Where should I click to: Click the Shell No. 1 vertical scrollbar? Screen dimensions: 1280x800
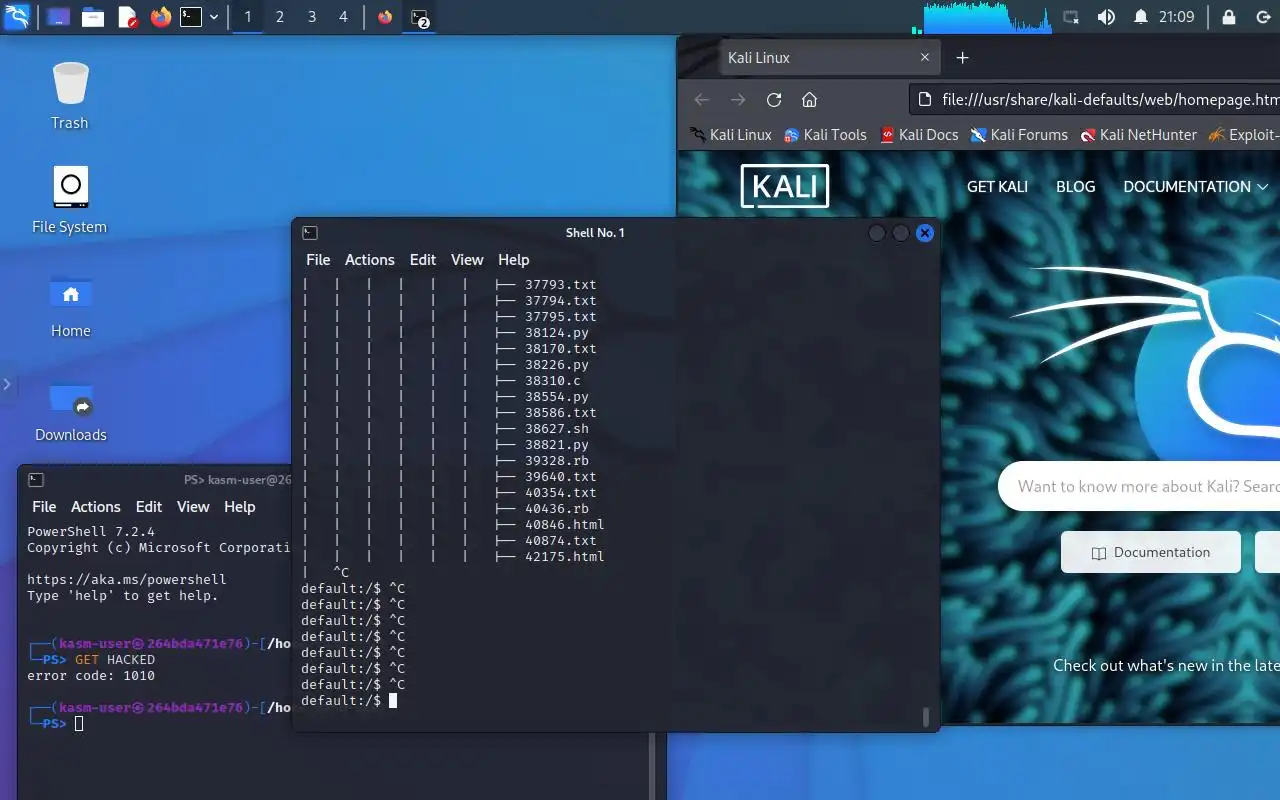926,716
